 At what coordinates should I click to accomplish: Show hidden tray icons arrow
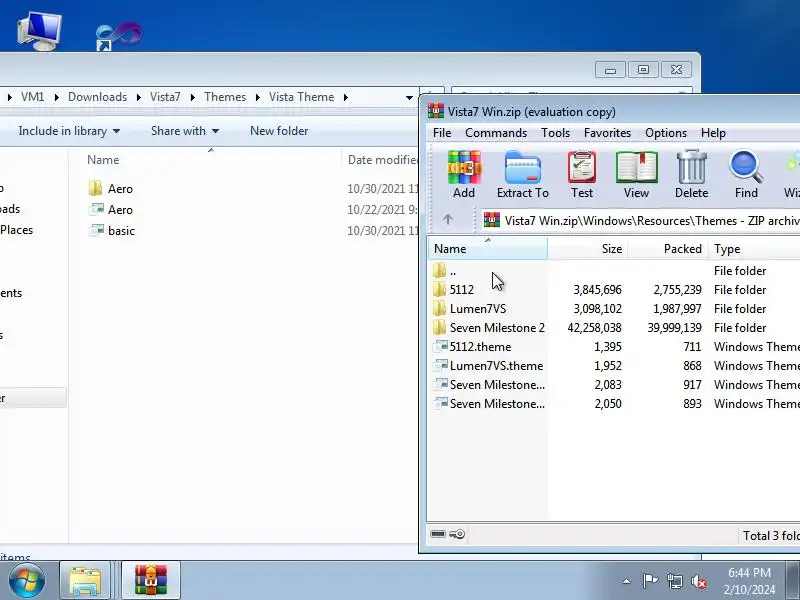(627, 581)
